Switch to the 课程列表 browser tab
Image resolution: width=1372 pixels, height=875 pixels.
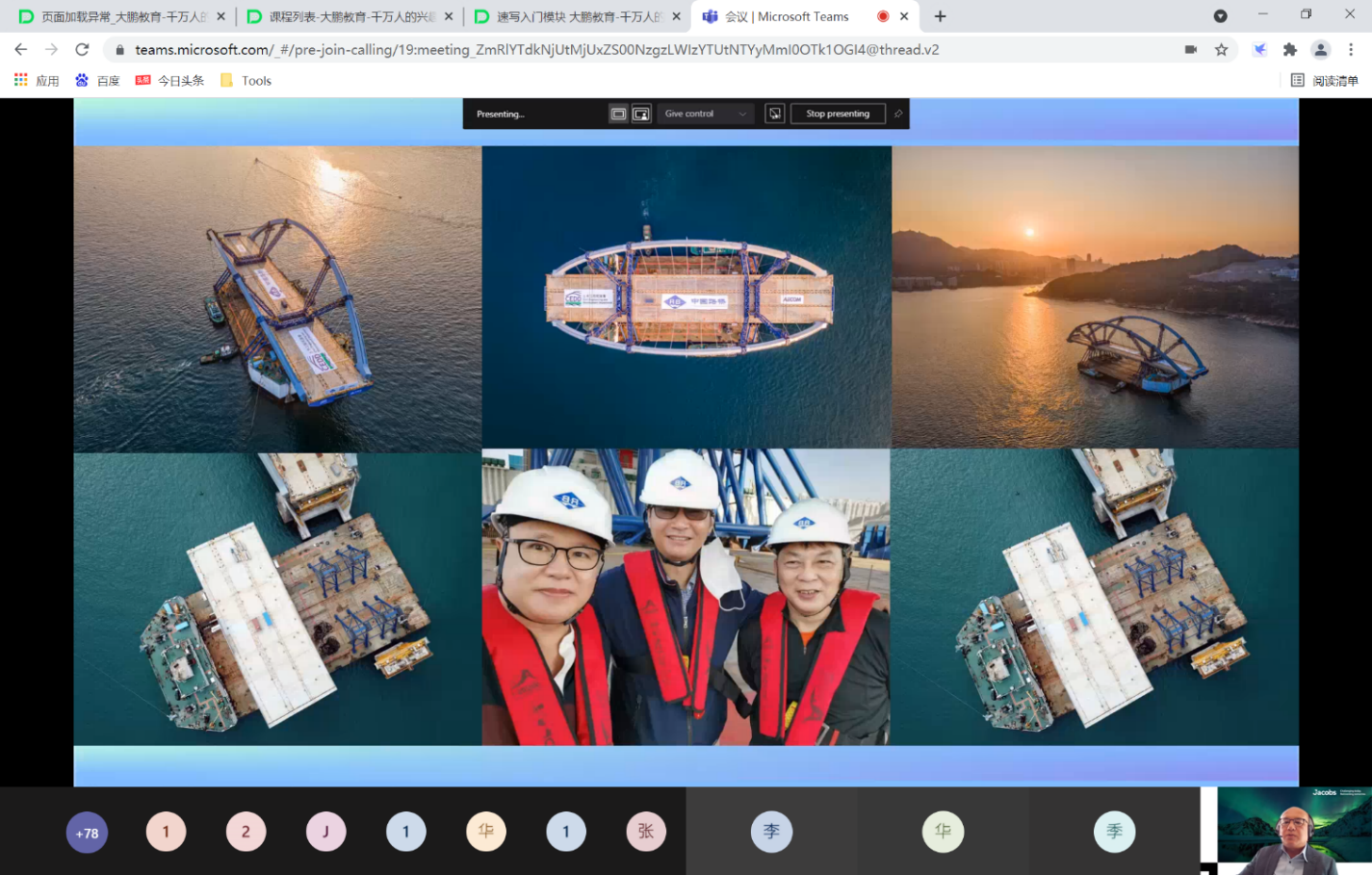(350, 16)
